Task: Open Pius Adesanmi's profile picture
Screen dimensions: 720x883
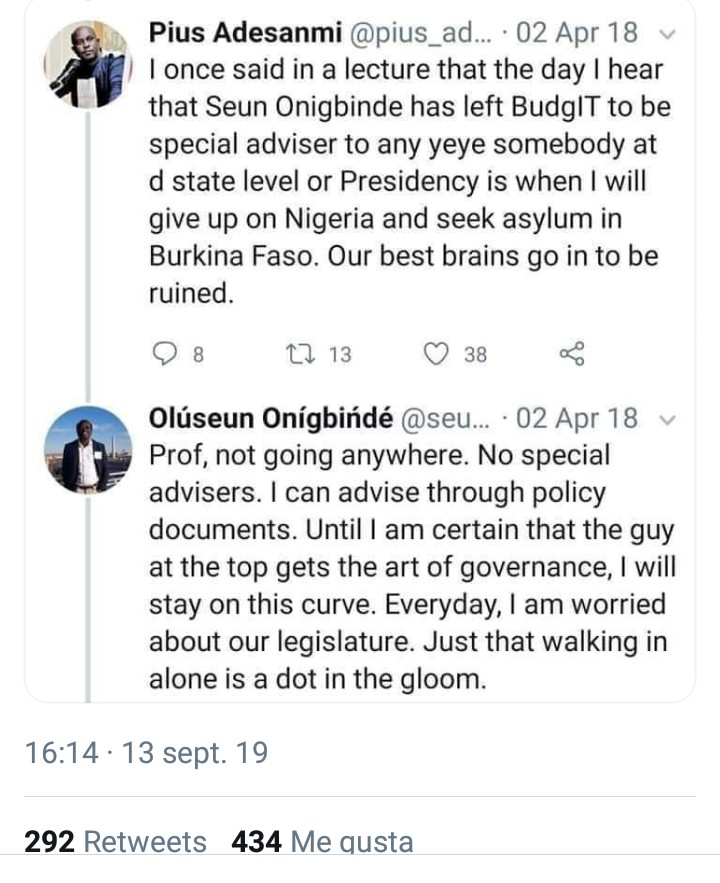Action: click(x=87, y=64)
